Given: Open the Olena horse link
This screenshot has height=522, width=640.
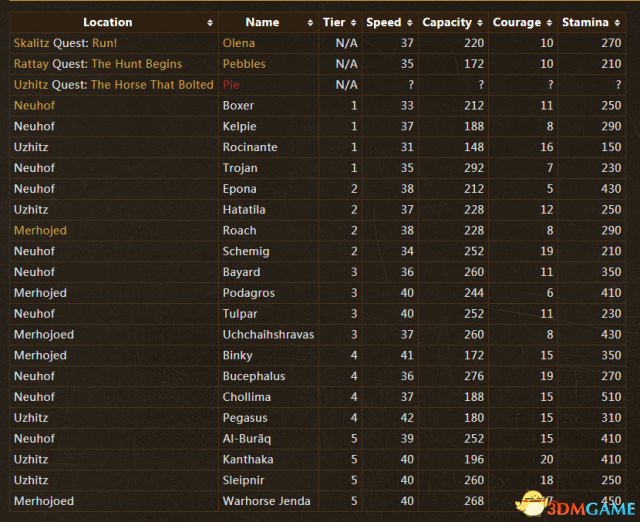Looking at the screenshot, I should click(x=239, y=43).
